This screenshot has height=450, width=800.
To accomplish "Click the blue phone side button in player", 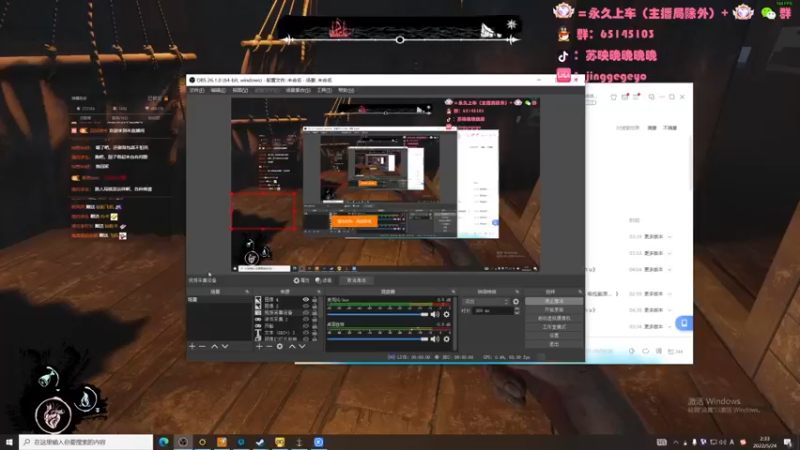I will pos(684,323).
